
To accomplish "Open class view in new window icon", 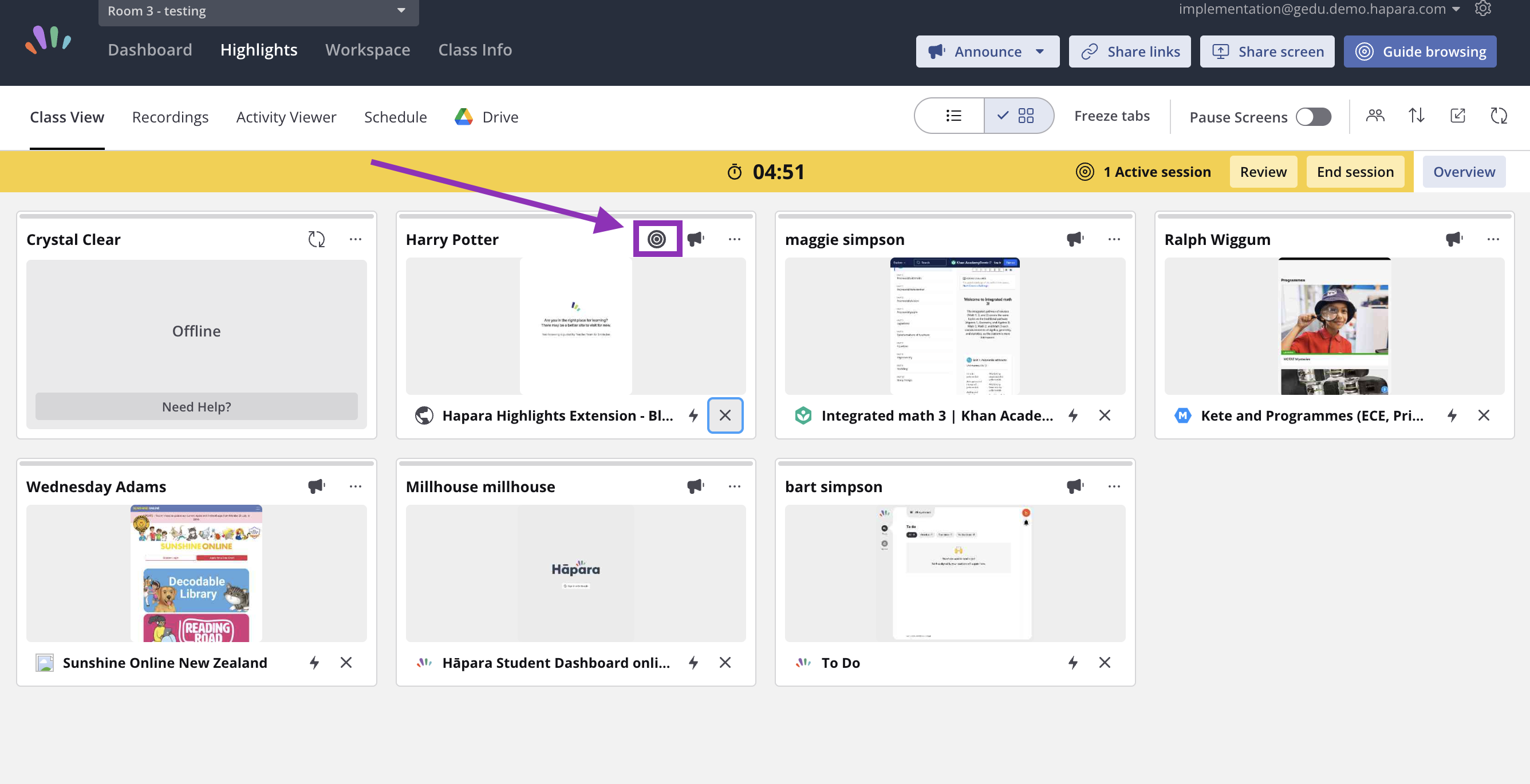I will (1457, 116).
